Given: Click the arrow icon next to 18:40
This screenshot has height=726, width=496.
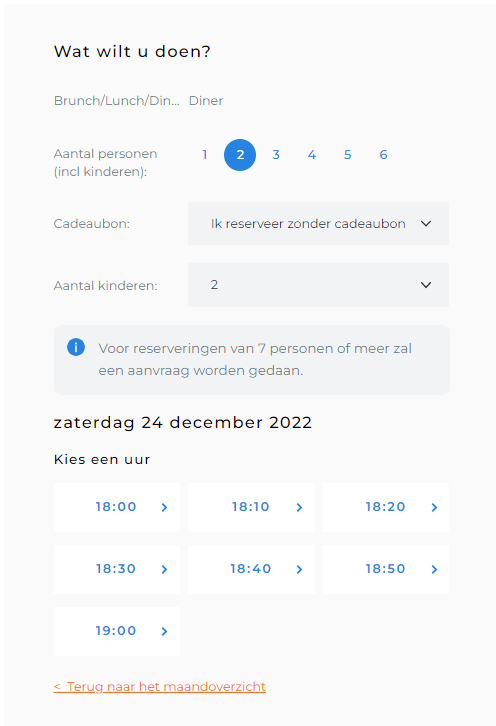Looking at the screenshot, I should point(299,570).
